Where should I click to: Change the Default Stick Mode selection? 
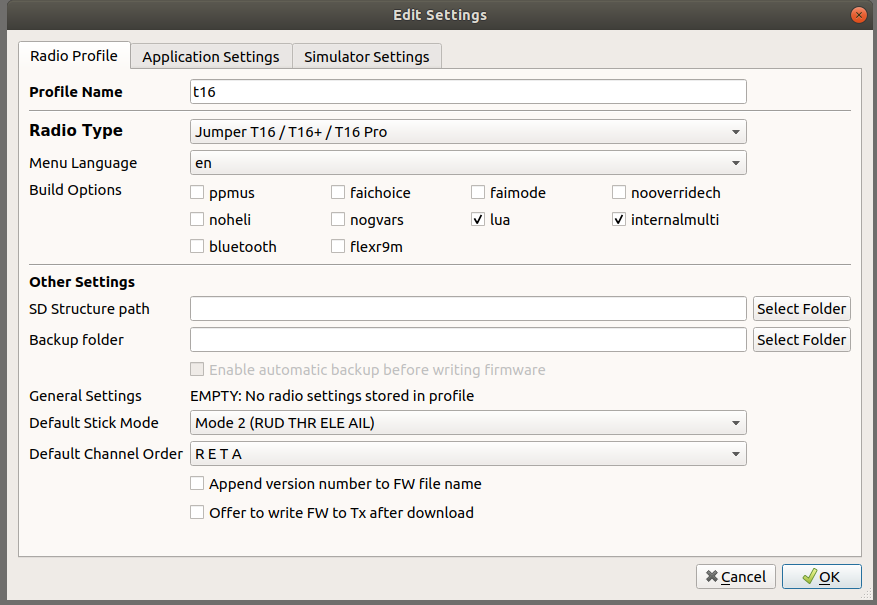[467, 422]
